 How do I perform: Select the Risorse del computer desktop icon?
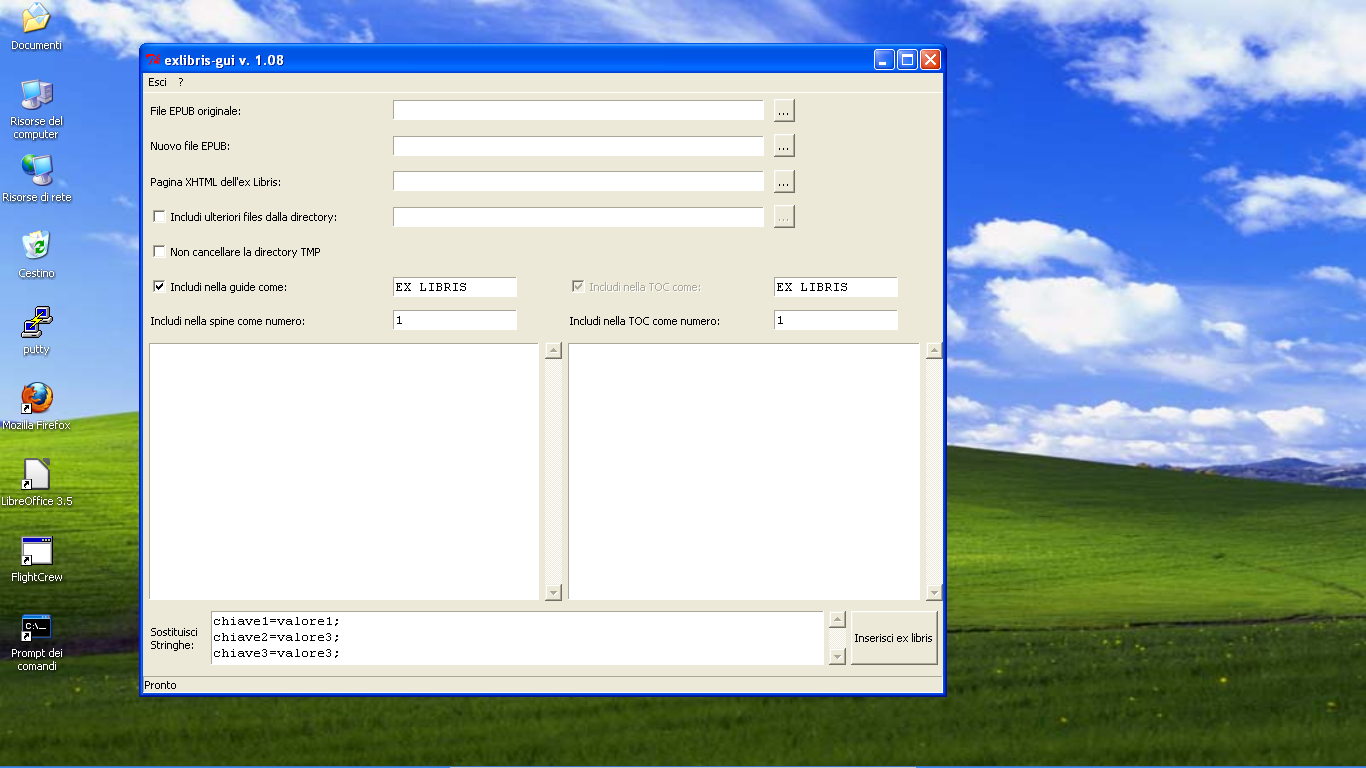[36, 109]
